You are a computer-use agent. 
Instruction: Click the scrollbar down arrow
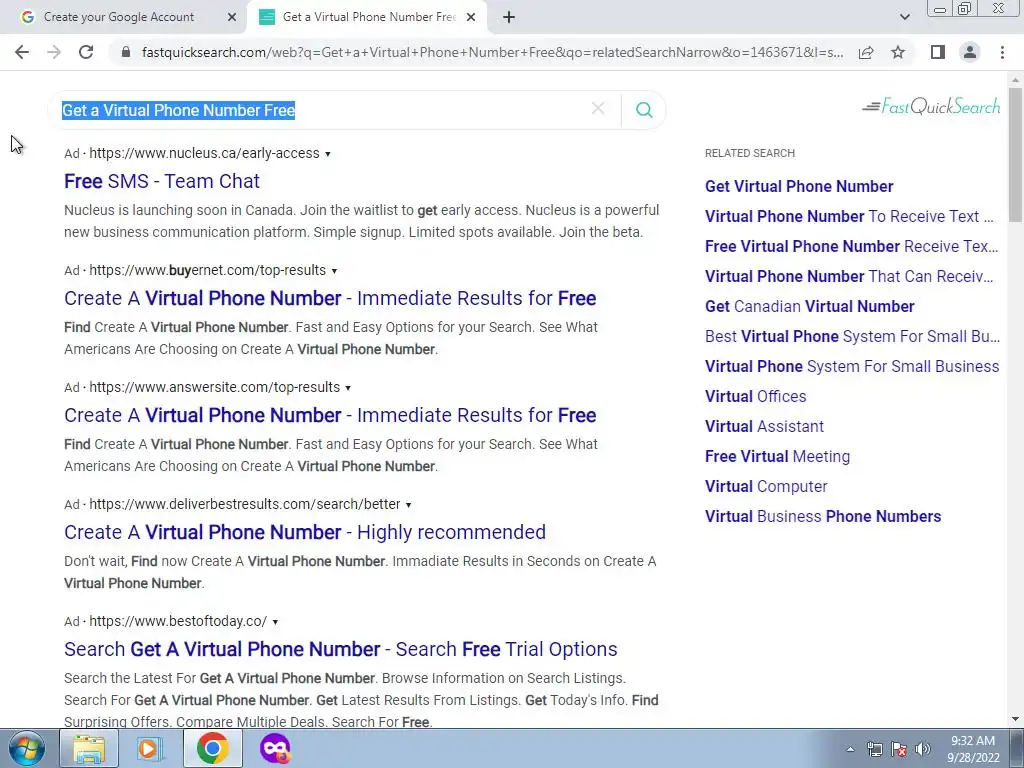coord(1015,719)
